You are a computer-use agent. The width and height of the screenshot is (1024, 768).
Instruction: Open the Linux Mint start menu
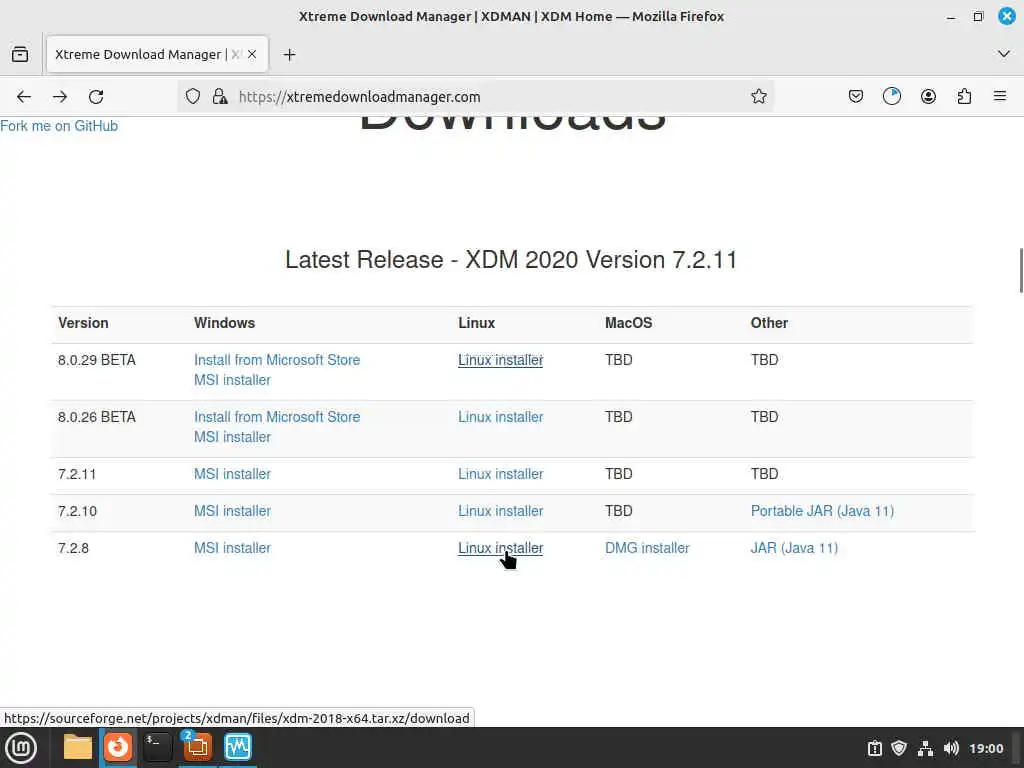point(21,748)
